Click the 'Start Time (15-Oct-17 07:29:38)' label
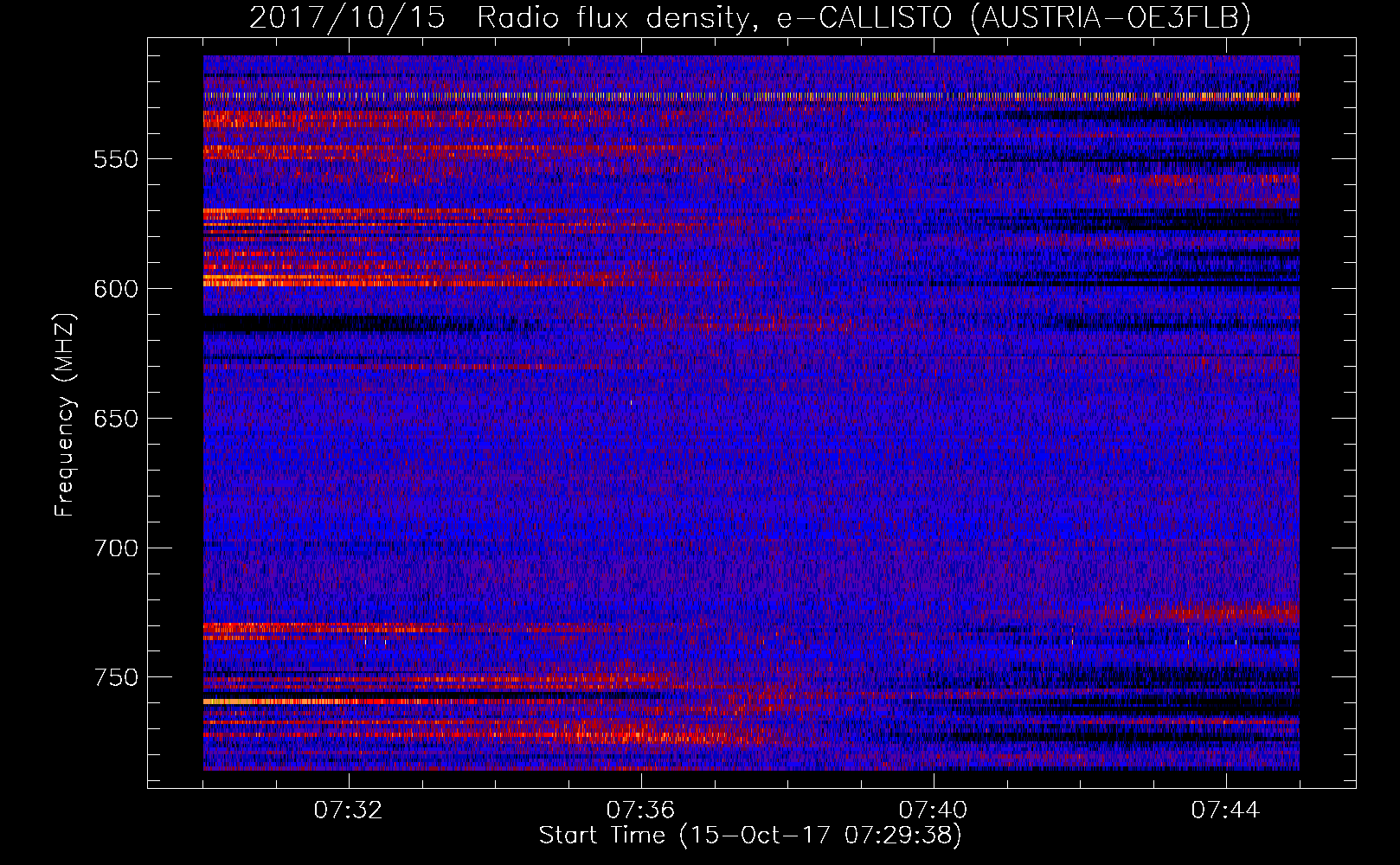The width and height of the screenshot is (1400, 865). click(x=750, y=836)
